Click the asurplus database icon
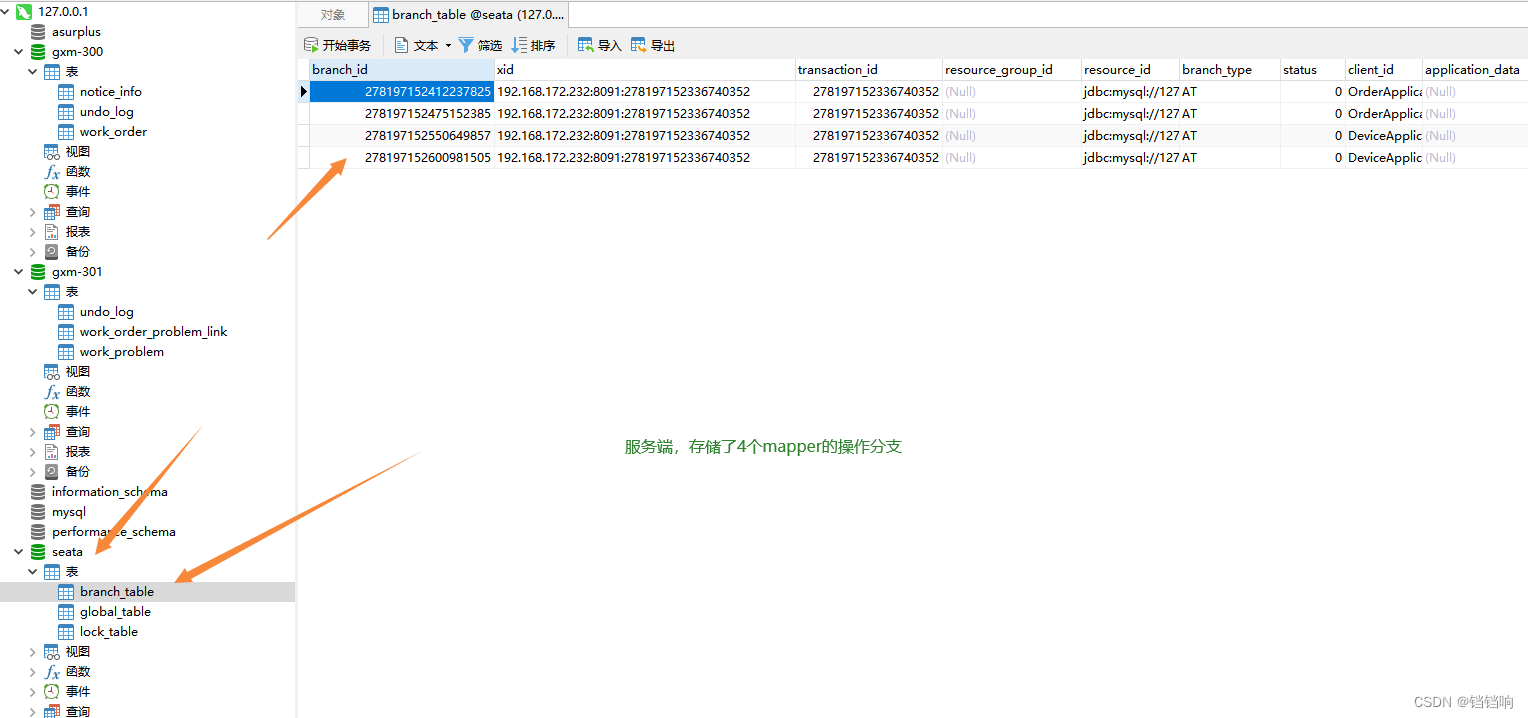 click(x=38, y=32)
